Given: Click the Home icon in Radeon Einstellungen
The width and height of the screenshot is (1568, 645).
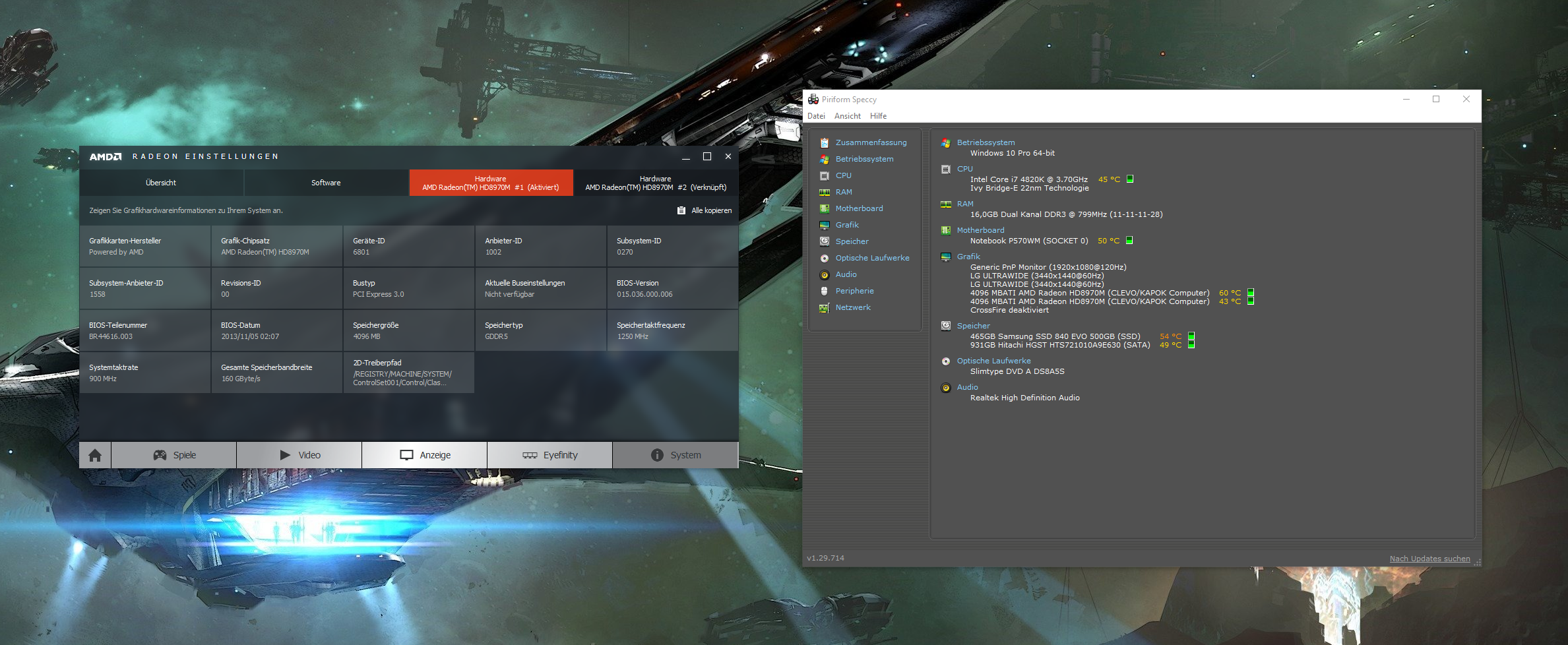Looking at the screenshot, I should pyautogui.click(x=95, y=455).
